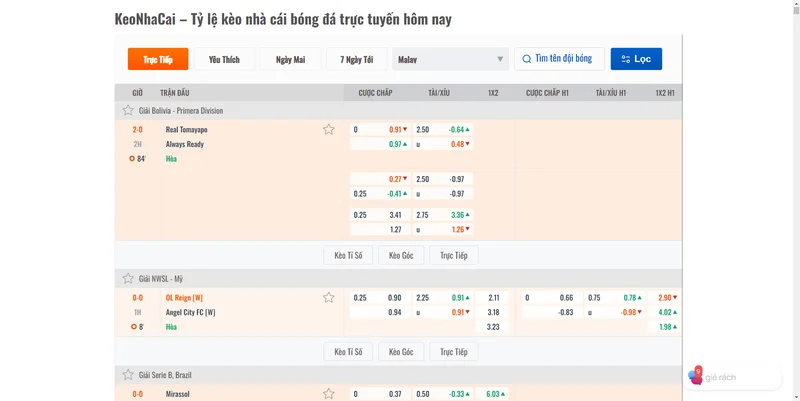Switch to the Trực Tiếp tab
Image resolution: width=800 pixels, height=401 pixels.
click(x=158, y=59)
